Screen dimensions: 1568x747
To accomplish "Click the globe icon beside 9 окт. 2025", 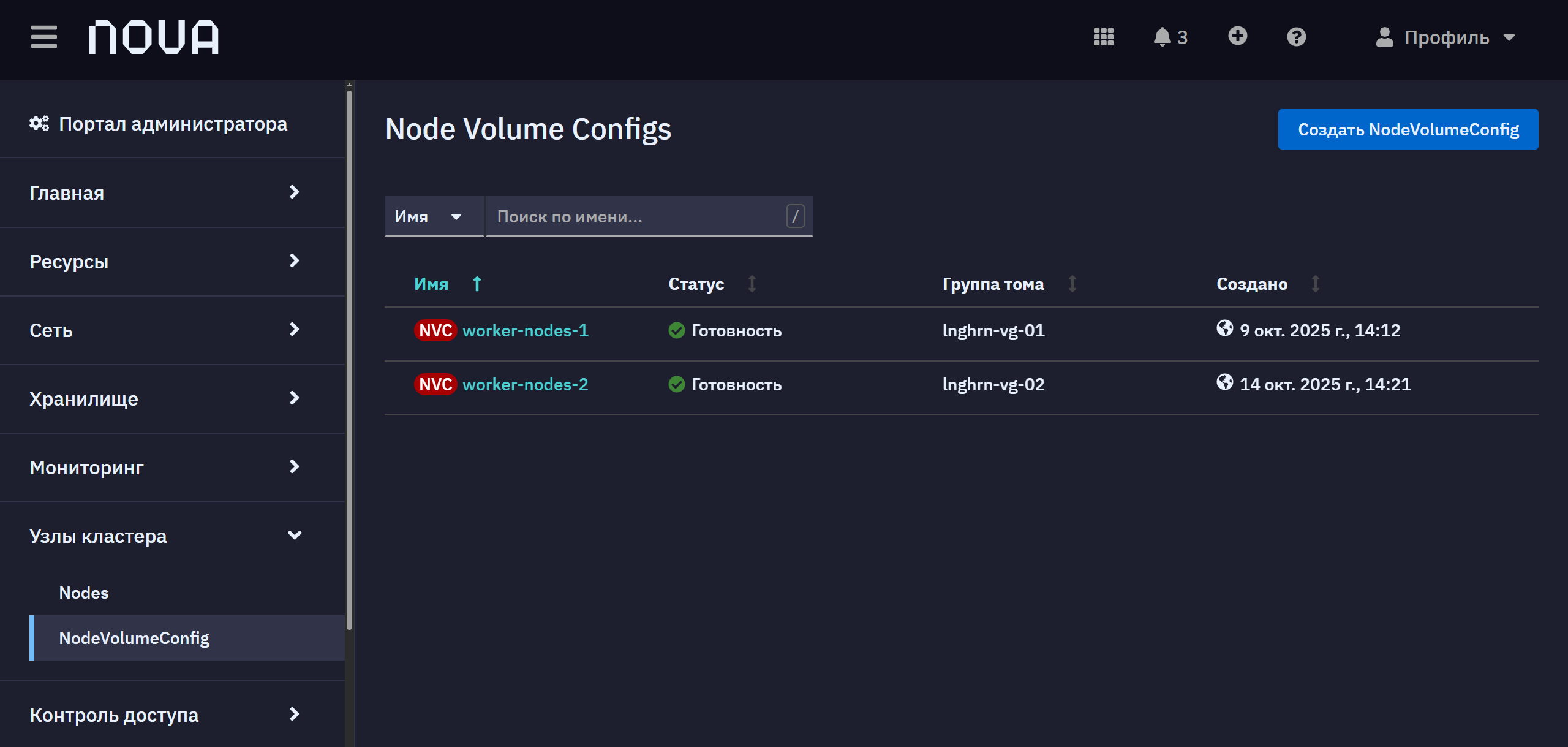I will 1224,328.
